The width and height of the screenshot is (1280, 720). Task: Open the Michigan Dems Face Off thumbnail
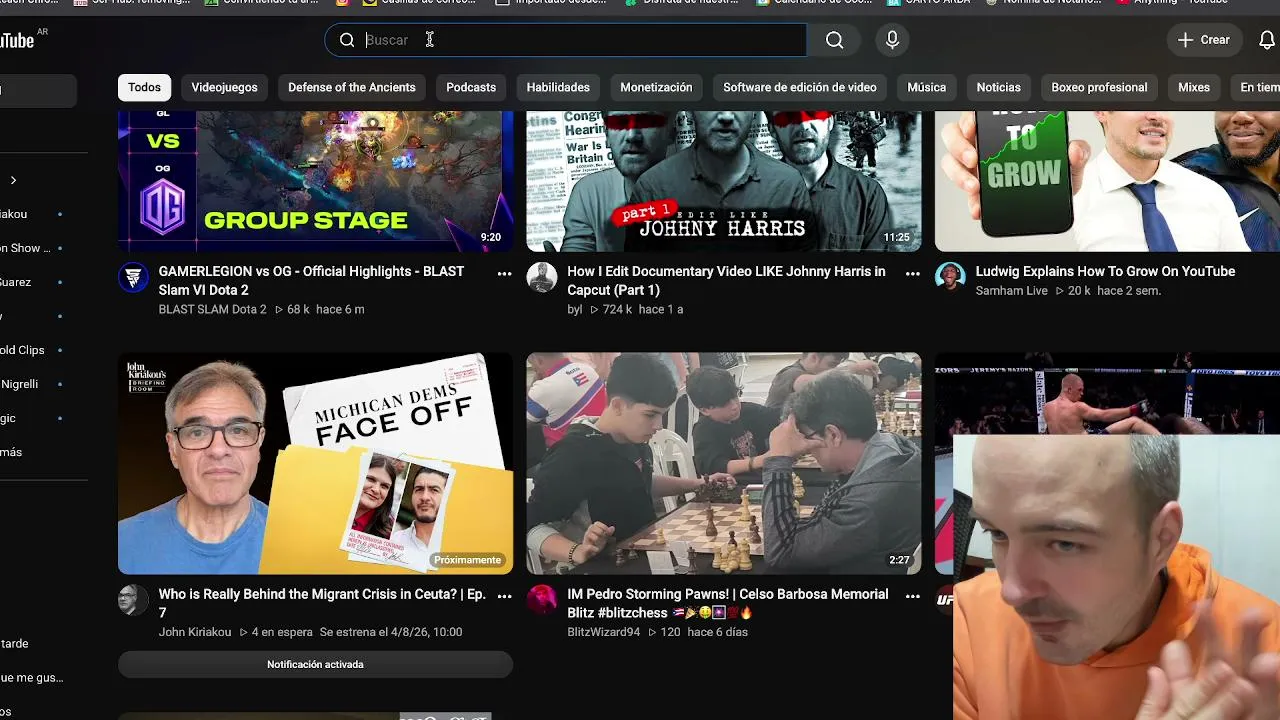pos(315,463)
